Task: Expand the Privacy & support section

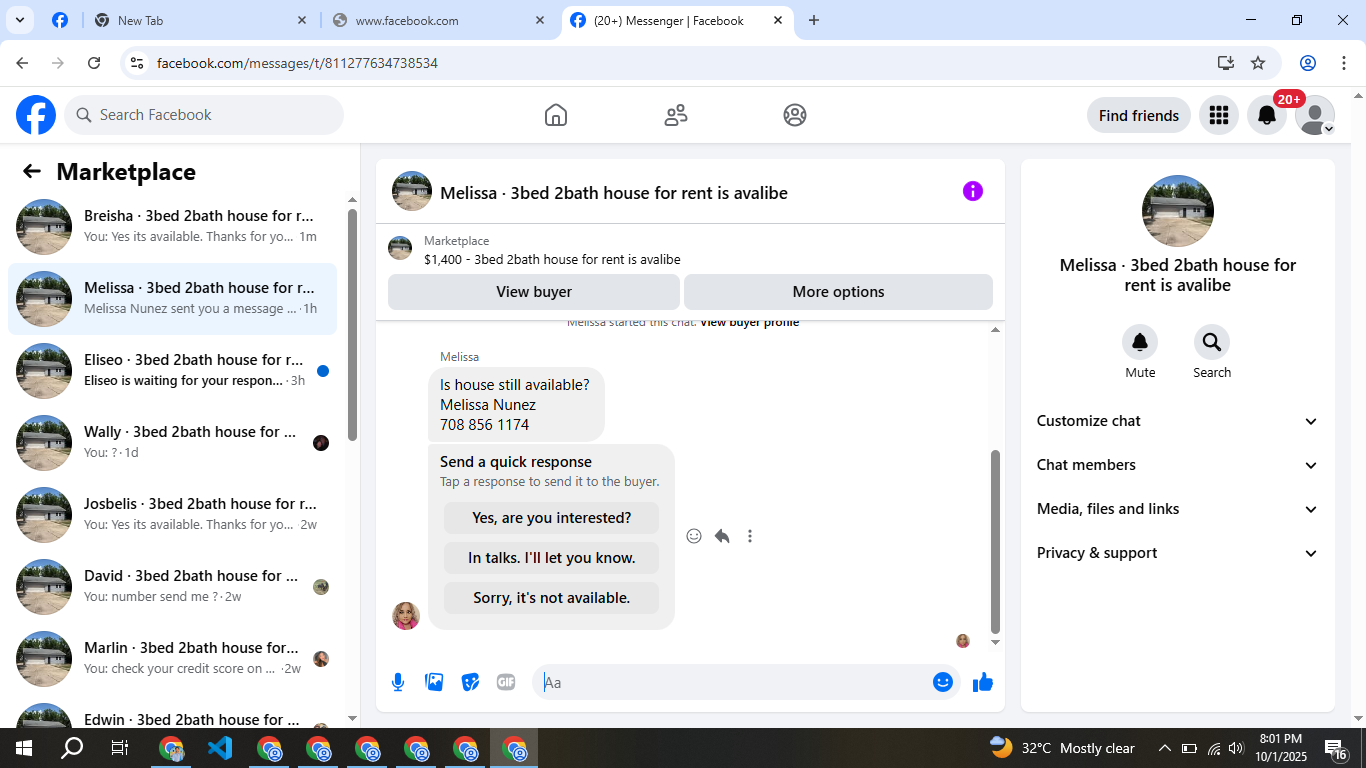Action: [x=1177, y=553]
